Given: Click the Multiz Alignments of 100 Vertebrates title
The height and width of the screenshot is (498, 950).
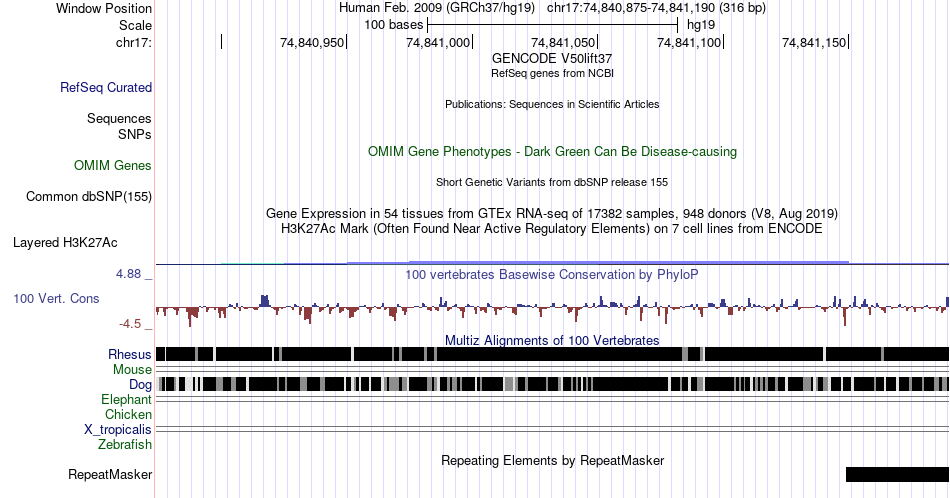Looking at the screenshot, I should click(552, 340).
